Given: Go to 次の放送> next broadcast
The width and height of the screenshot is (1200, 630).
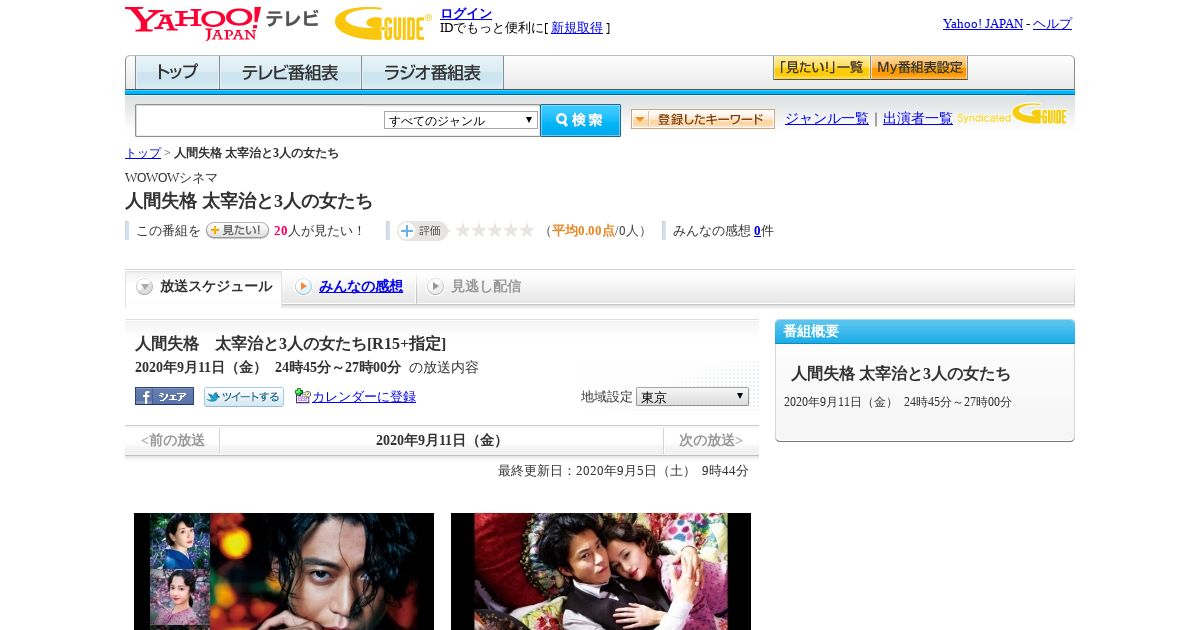Looking at the screenshot, I should pyautogui.click(x=711, y=441).
